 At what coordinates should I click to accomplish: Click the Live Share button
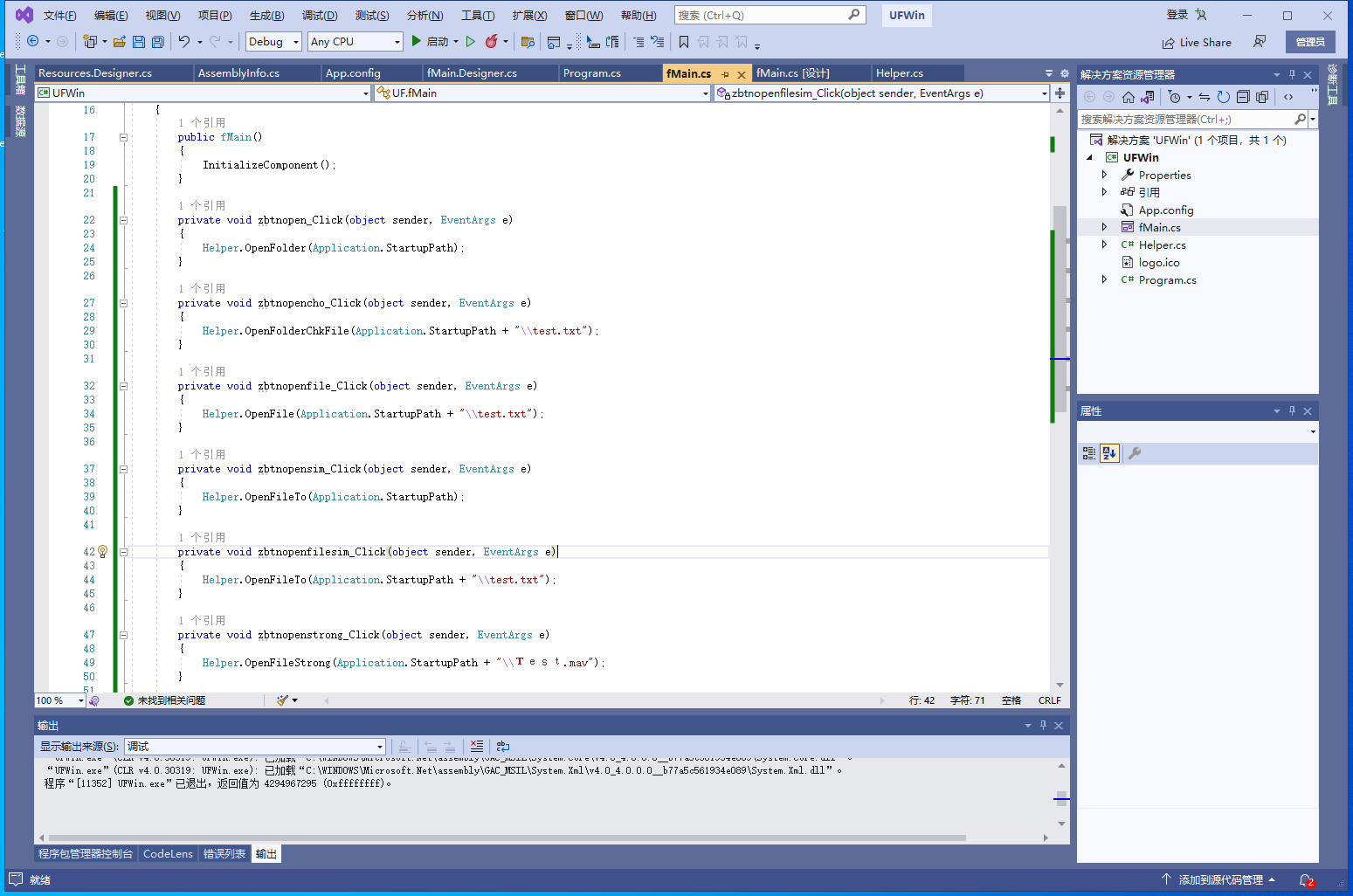click(1197, 42)
